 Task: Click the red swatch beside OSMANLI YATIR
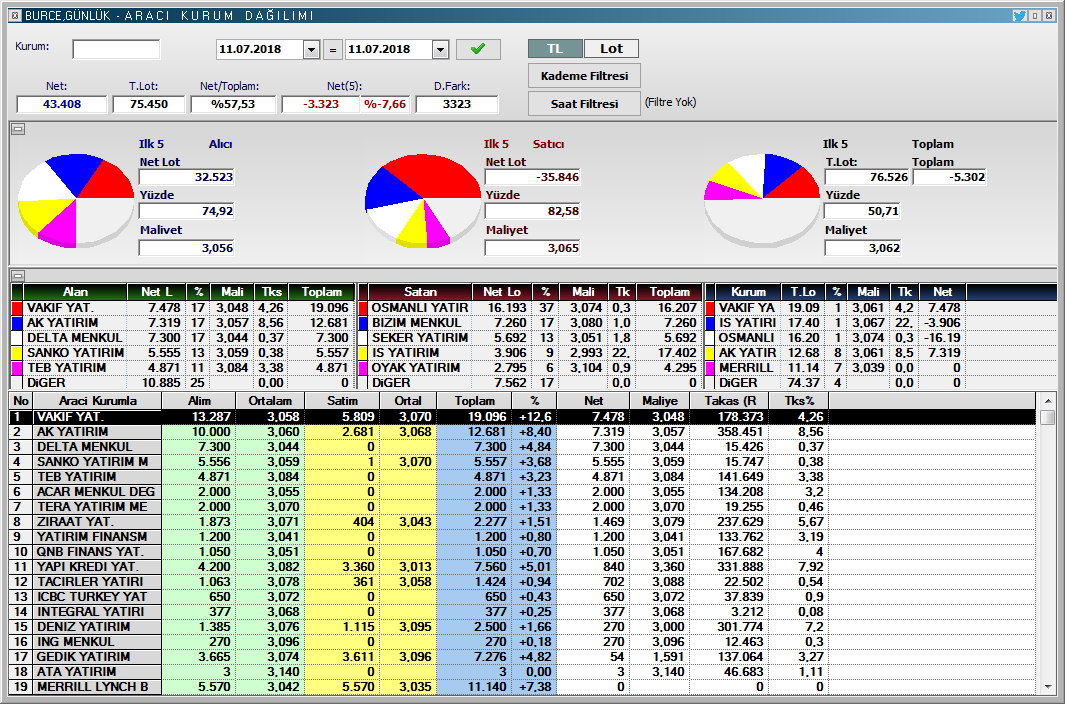363,308
